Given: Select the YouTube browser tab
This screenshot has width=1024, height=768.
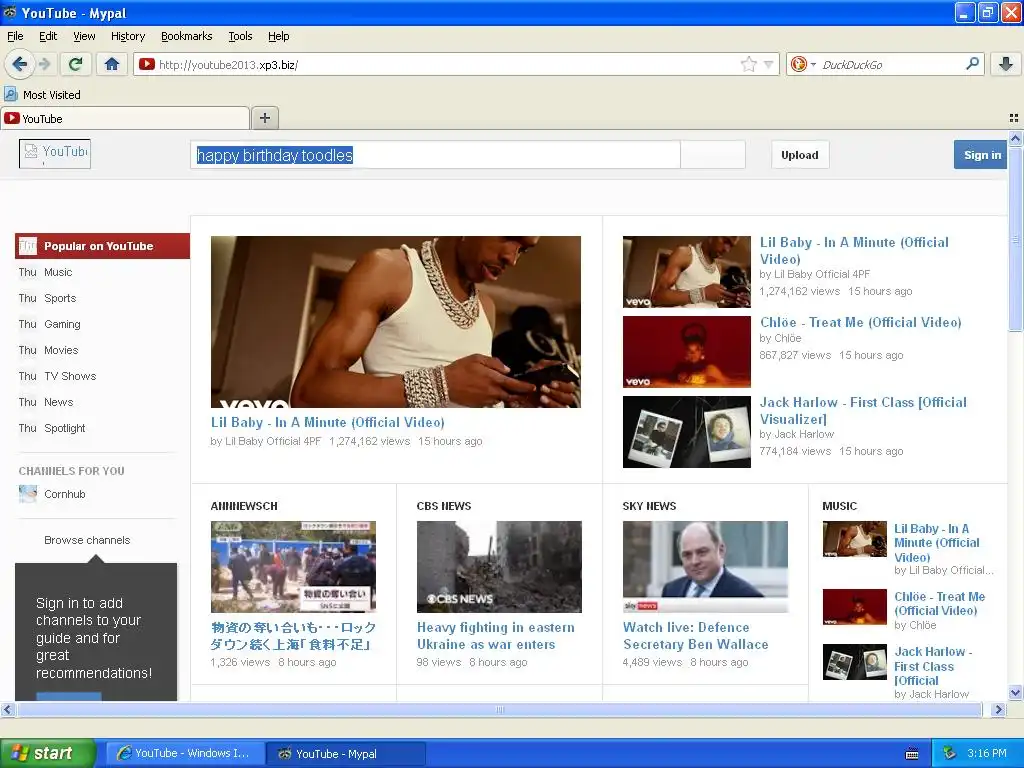Looking at the screenshot, I should (x=125, y=119).
